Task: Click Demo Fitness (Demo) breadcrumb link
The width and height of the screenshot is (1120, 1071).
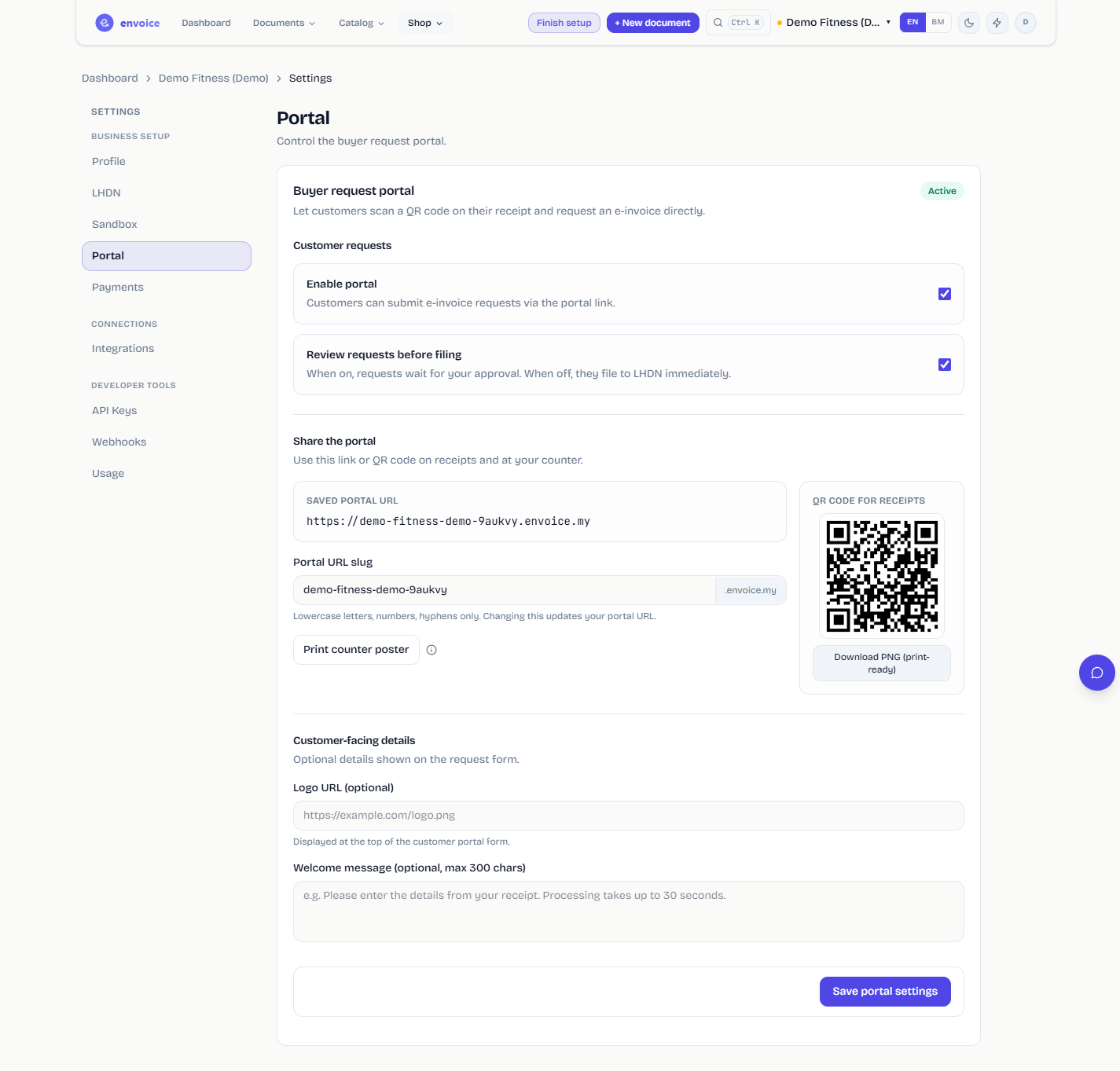Action: pyautogui.click(x=214, y=79)
